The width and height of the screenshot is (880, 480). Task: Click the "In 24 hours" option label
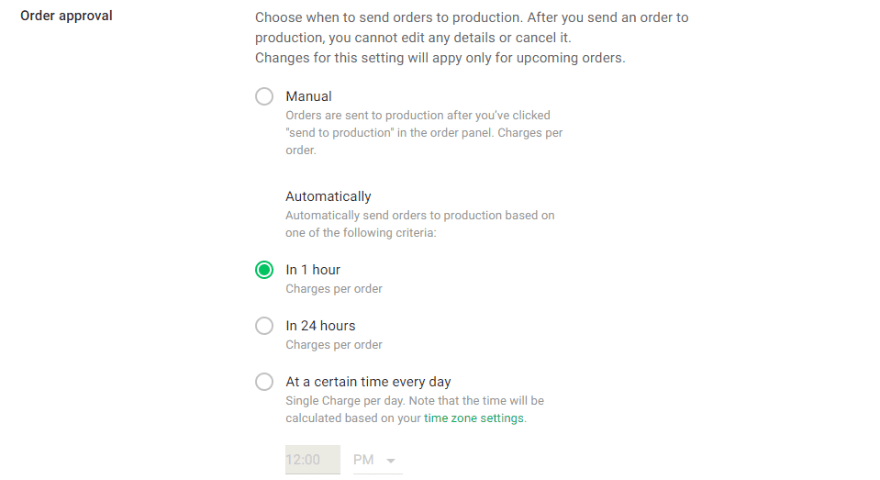320,326
